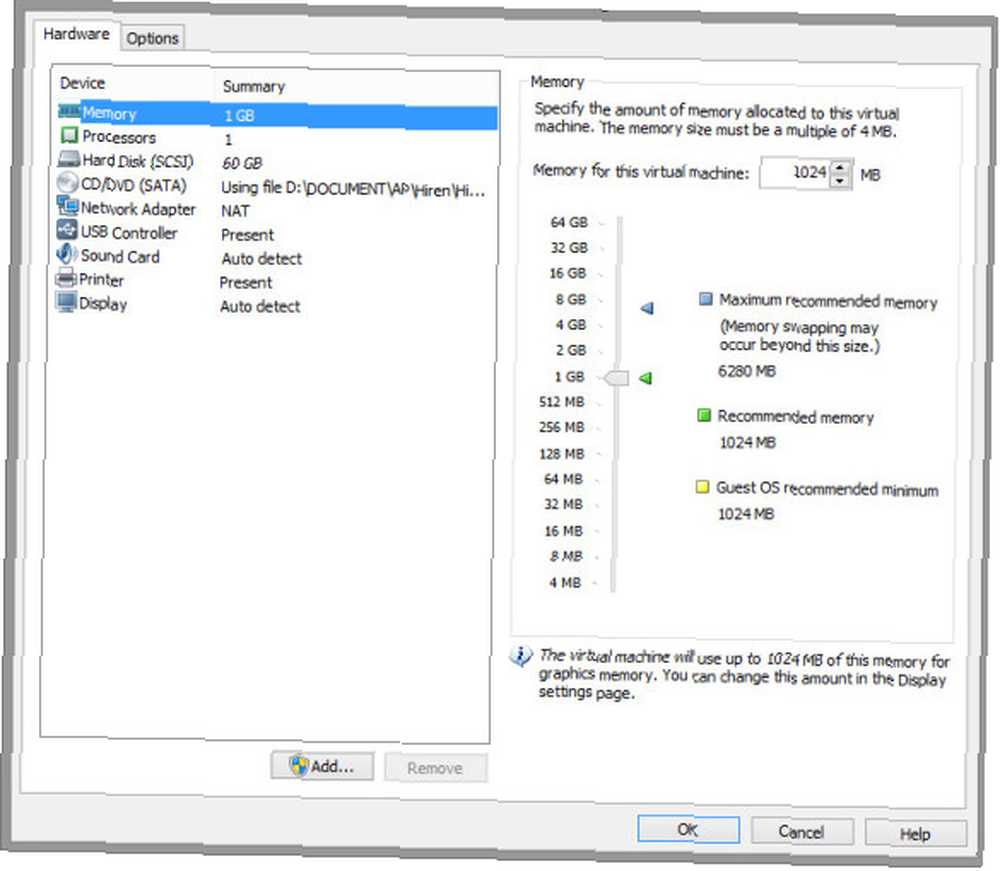Select the USB Controller row
Image resolution: width=1000 pixels, height=871 pixels.
click(274, 233)
